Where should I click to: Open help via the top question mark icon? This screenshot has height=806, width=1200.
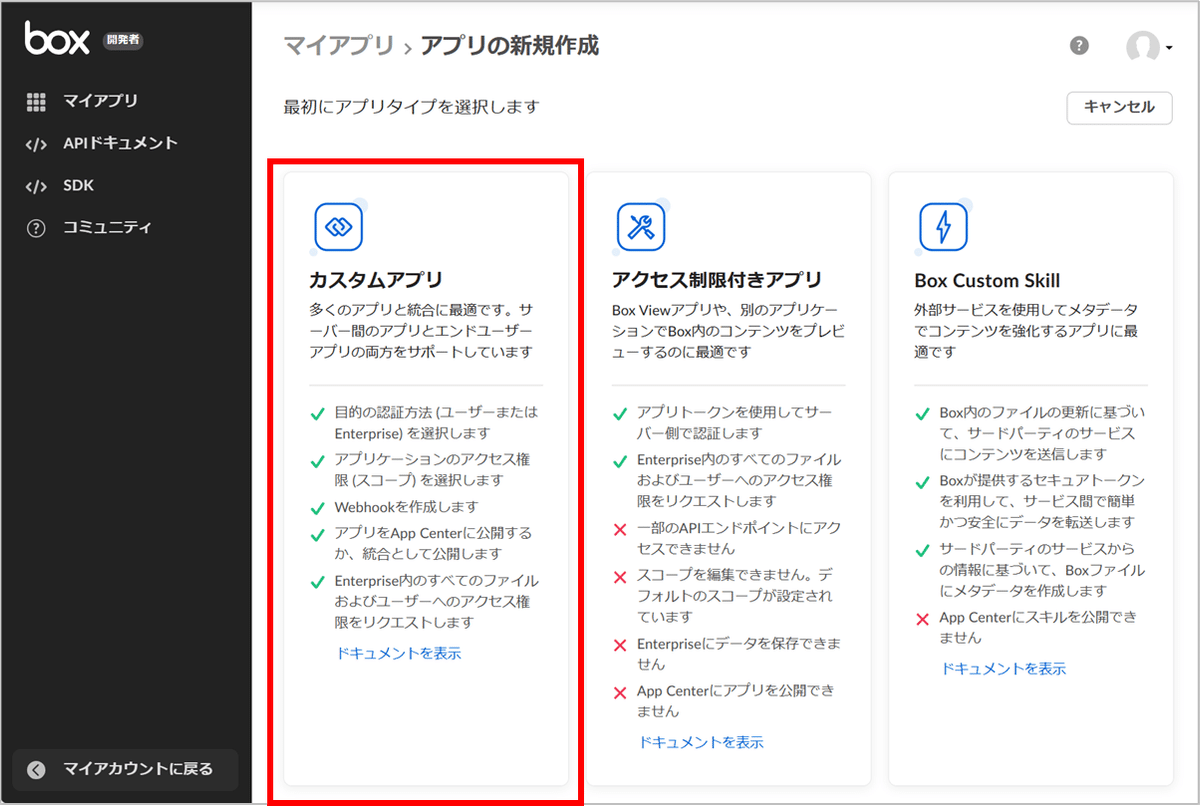coord(1079,45)
